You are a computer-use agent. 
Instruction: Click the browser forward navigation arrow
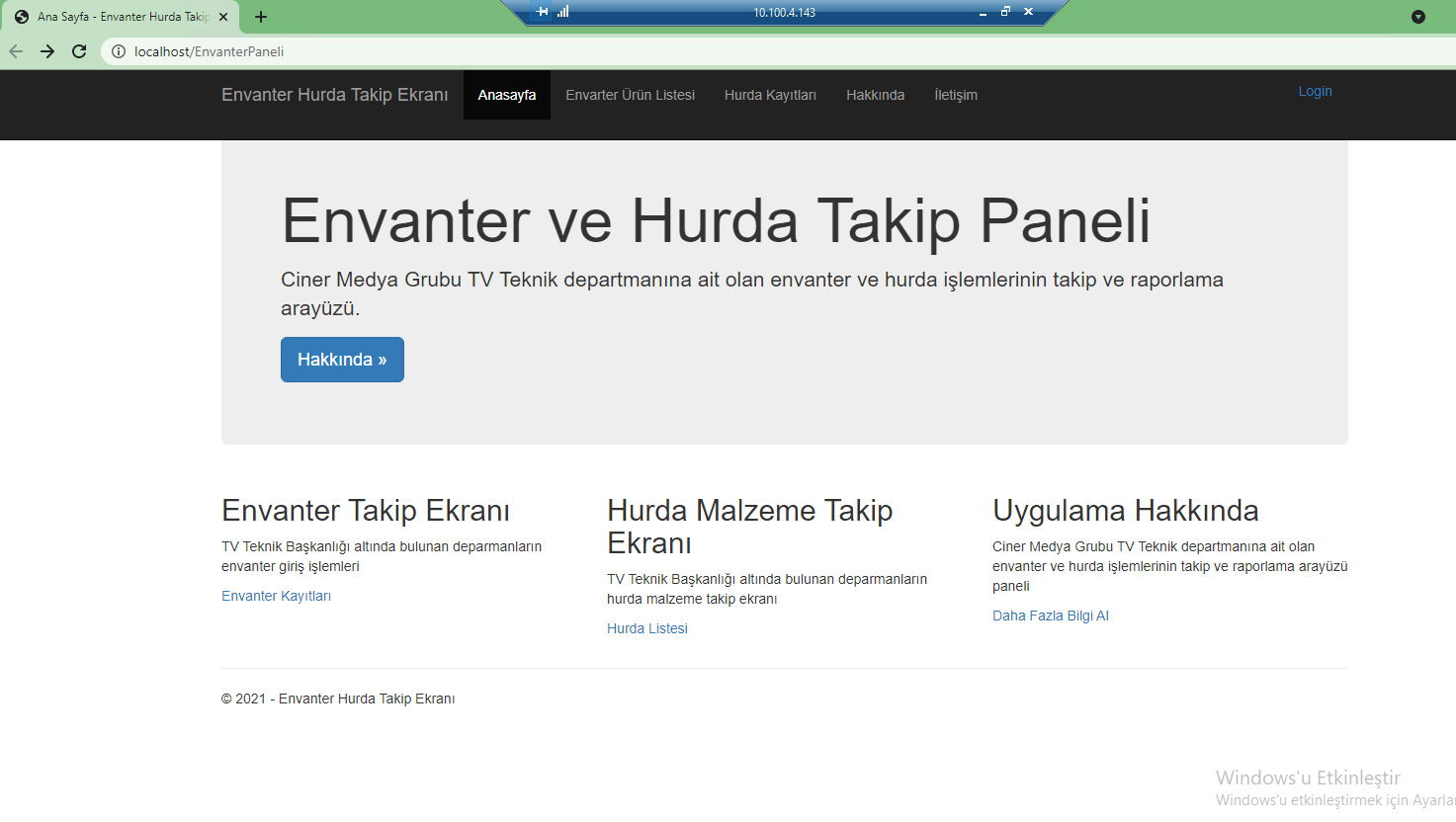point(46,51)
